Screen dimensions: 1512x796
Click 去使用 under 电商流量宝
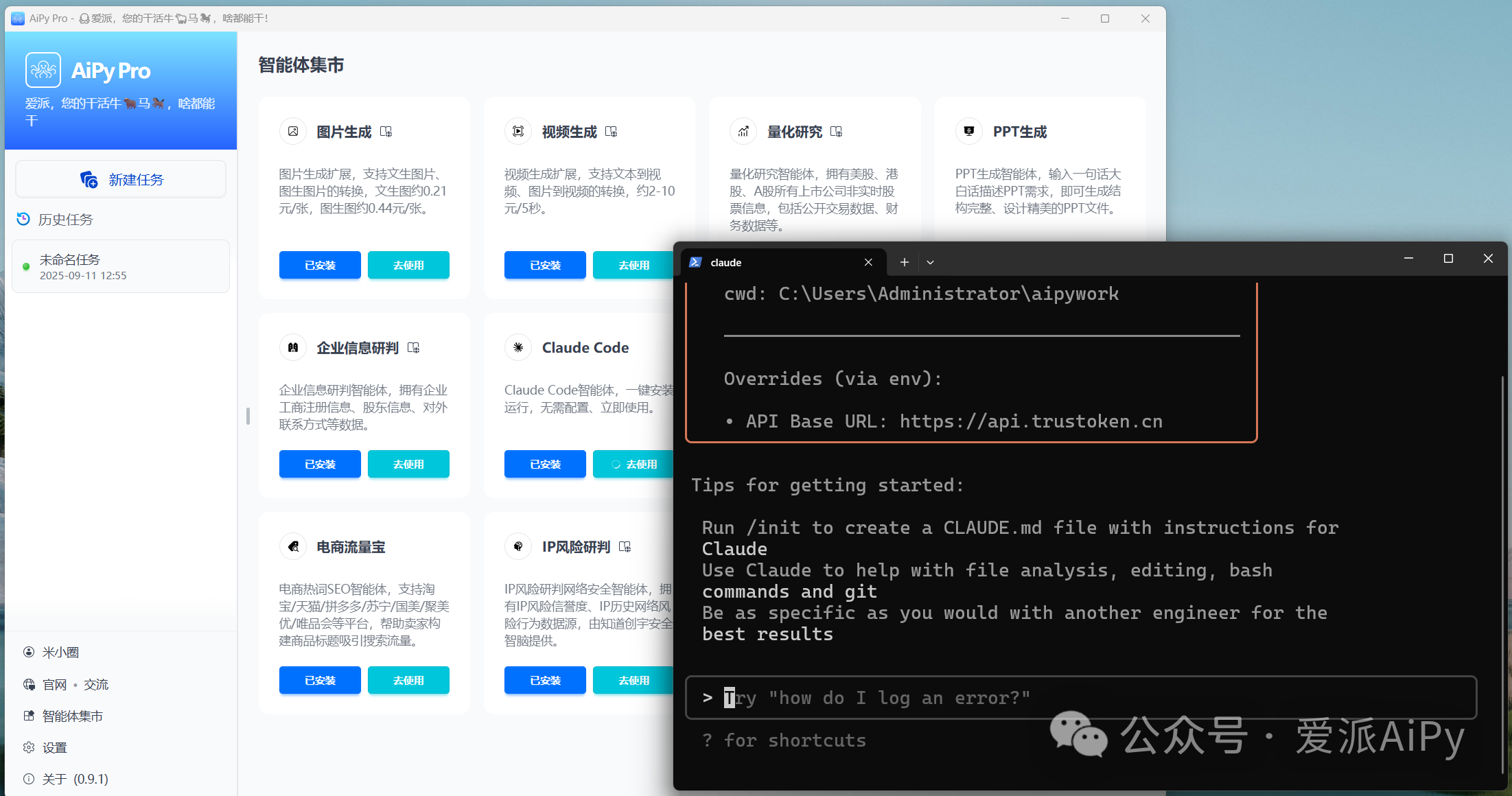click(x=408, y=680)
